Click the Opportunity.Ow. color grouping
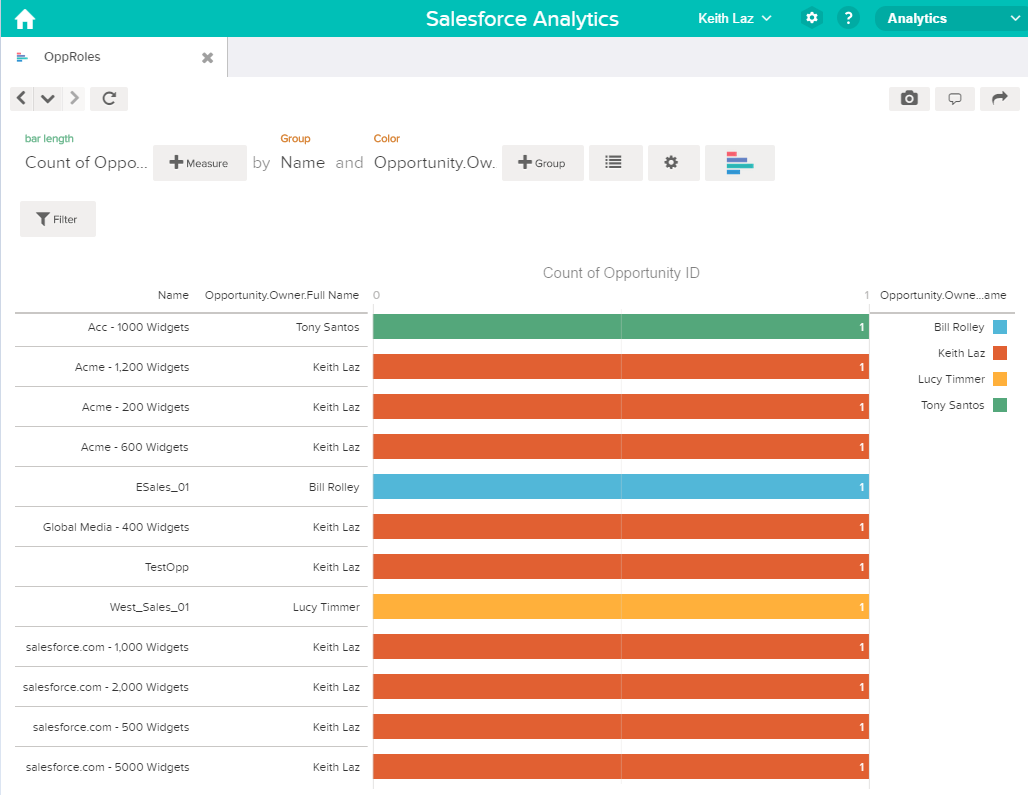Viewport: 1028px width, 795px height. pyautogui.click(x=434, y=163)
